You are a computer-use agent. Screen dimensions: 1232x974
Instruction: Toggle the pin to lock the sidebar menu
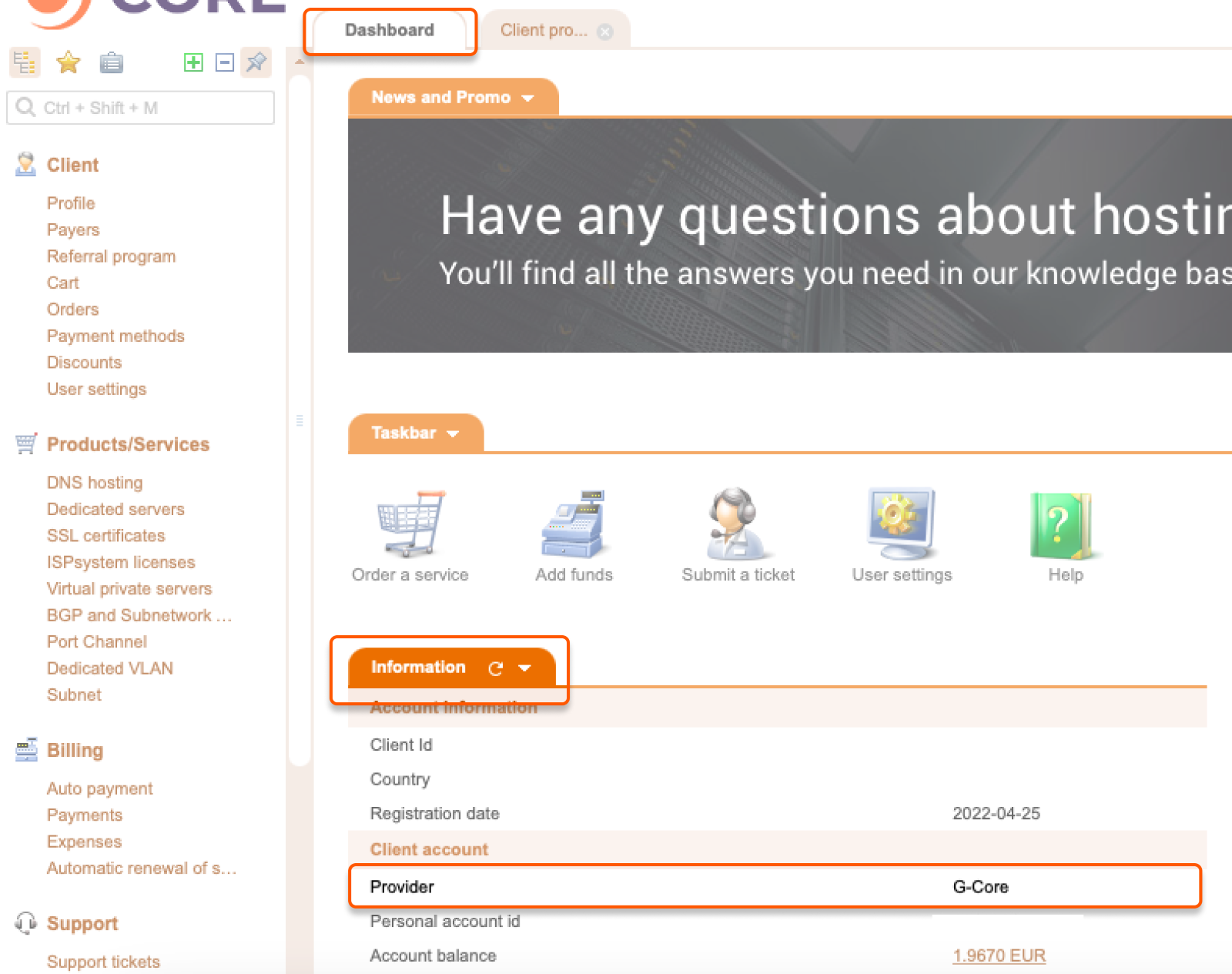256,62
